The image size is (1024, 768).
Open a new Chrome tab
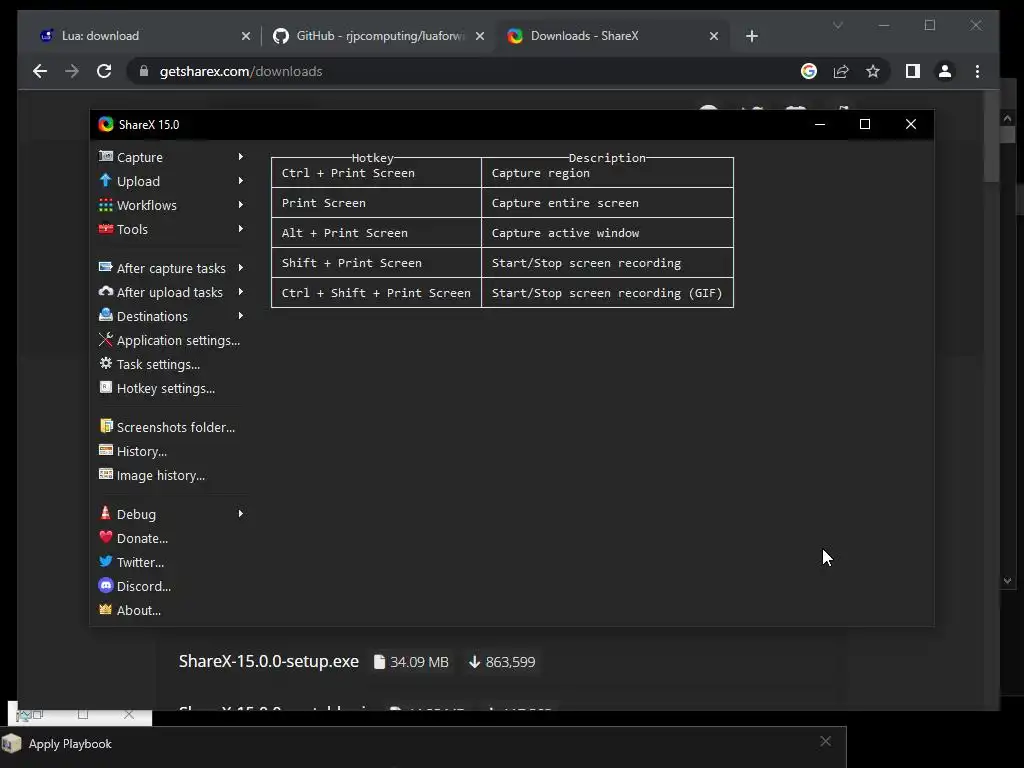[752, 36]
